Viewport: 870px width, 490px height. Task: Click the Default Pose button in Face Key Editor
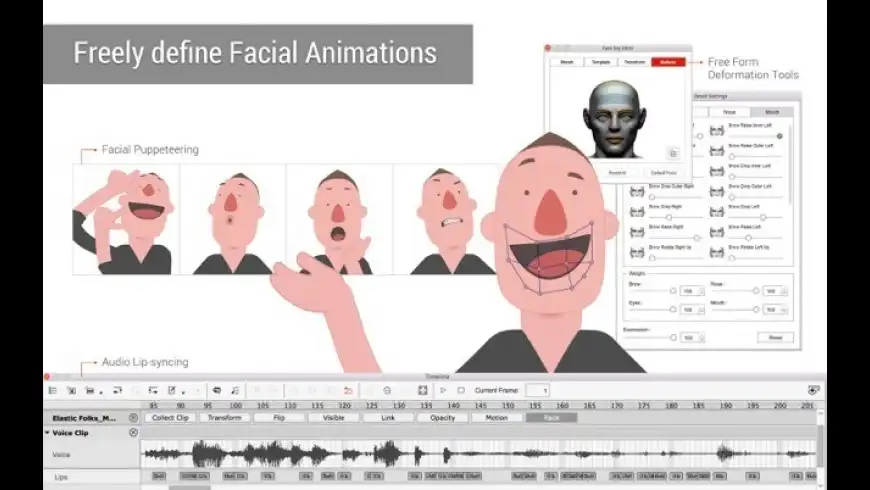point(663,173)
